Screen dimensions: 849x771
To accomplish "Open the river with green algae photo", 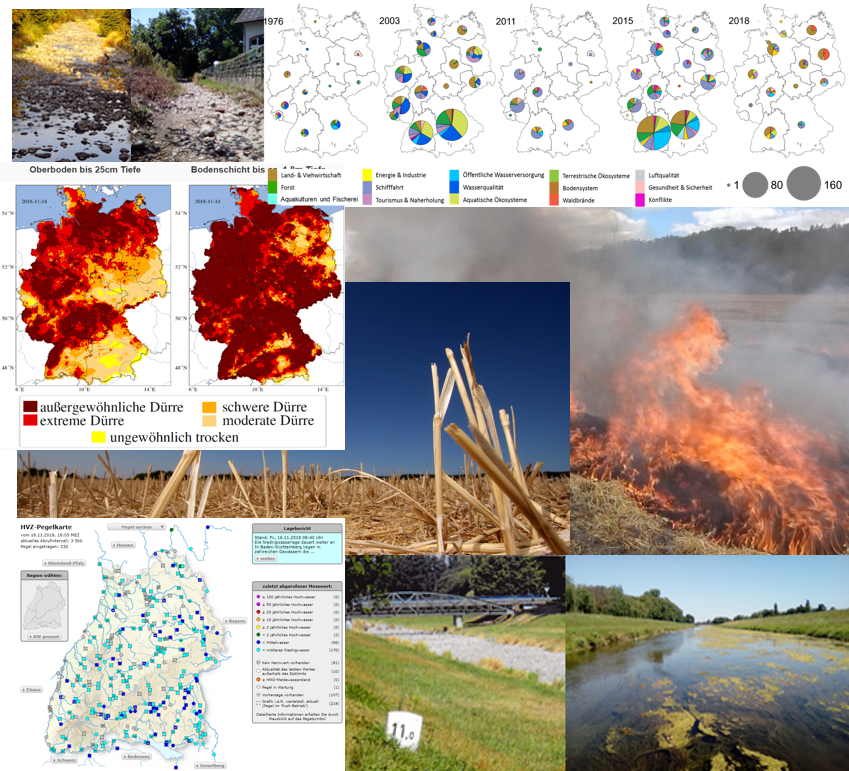I will [x=707, y=663].
